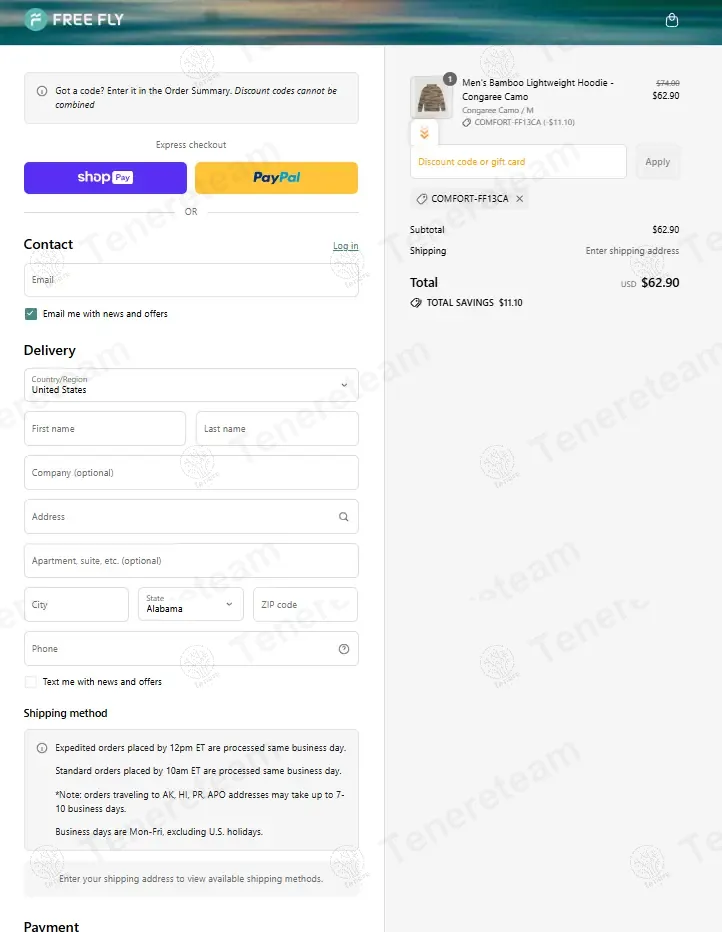Click the Bamboo Lightweight Hoodie thumbnail
Viewport: 722px width, 932px height.
tap(431, 98)
